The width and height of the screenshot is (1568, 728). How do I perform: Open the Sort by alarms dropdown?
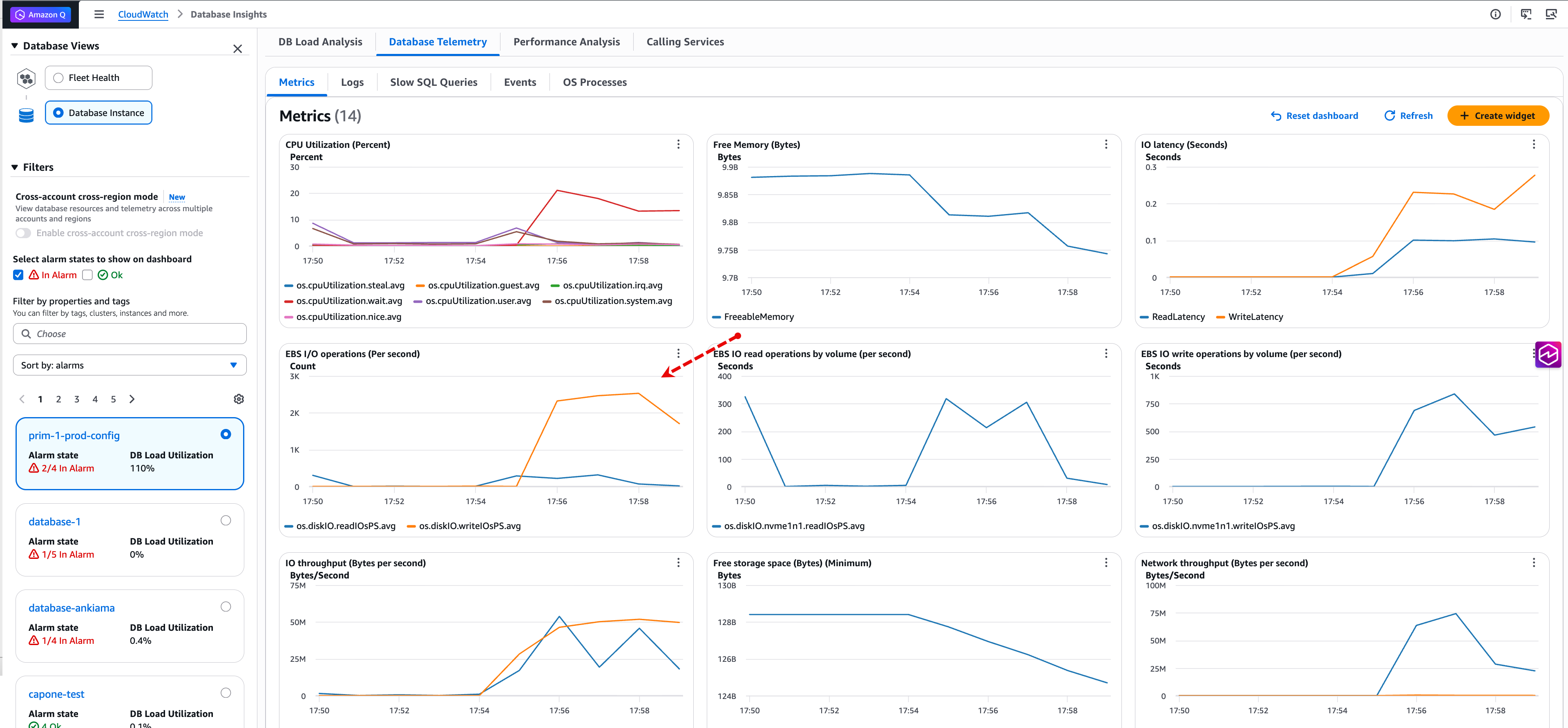click(x=129, y=365)
